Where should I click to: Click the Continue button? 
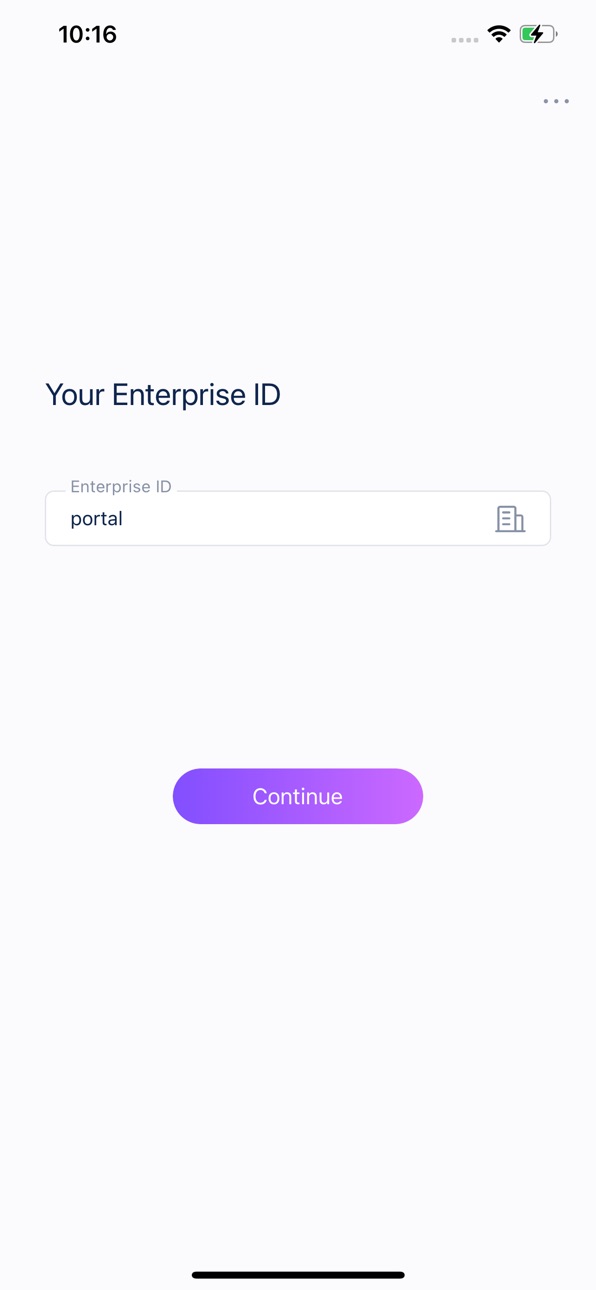298,796
